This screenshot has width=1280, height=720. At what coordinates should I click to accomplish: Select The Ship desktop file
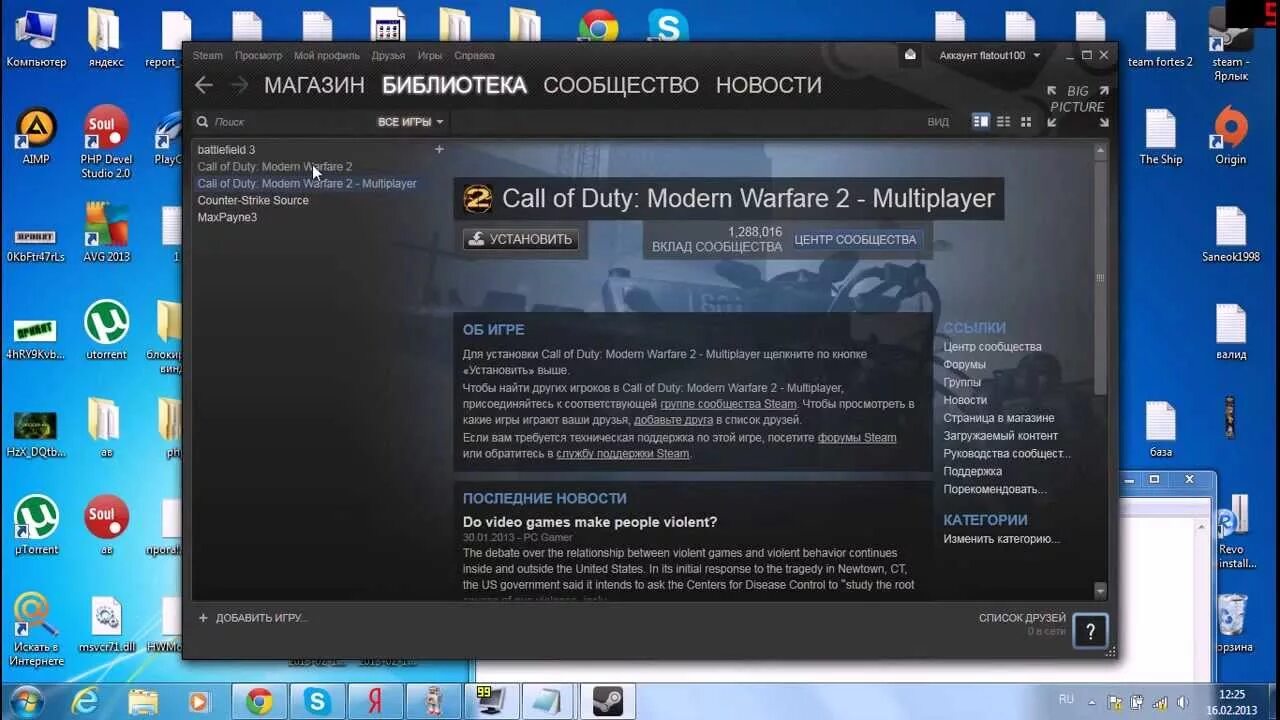(x=1161, y=136)
